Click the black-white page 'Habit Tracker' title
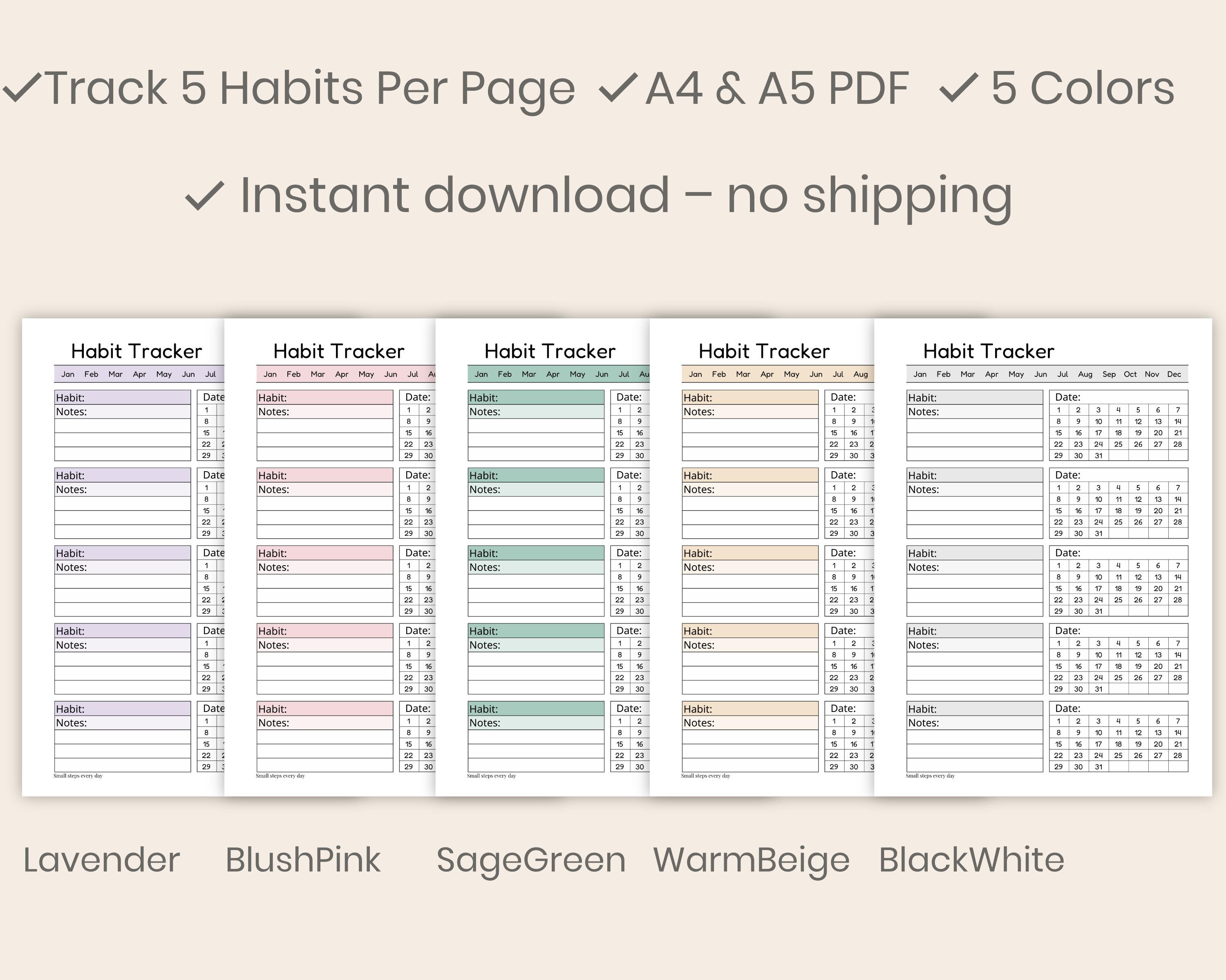This screenshot has width=1226, height=980. point(989,351)
